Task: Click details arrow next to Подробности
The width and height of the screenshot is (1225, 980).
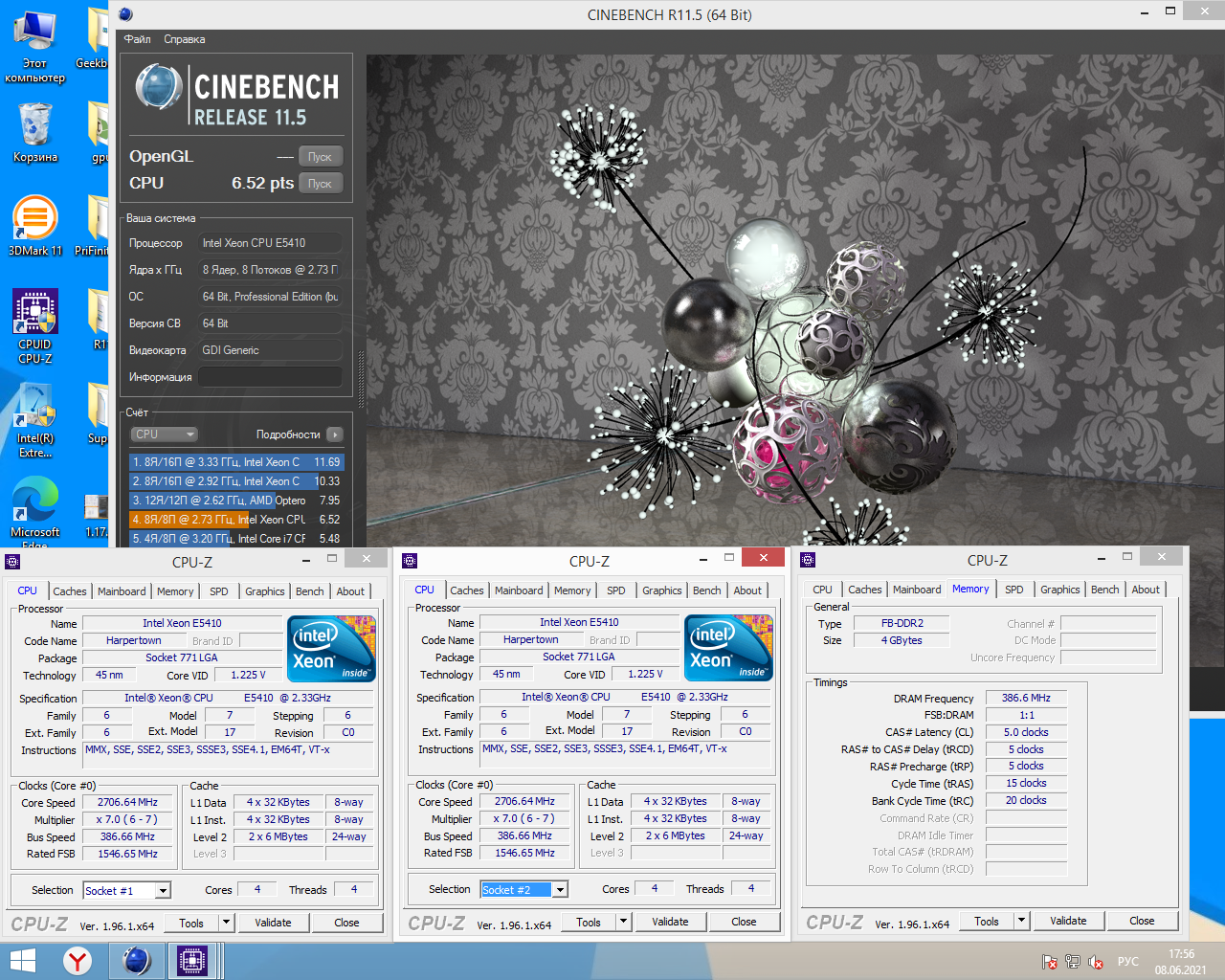Action: point(334,434)
